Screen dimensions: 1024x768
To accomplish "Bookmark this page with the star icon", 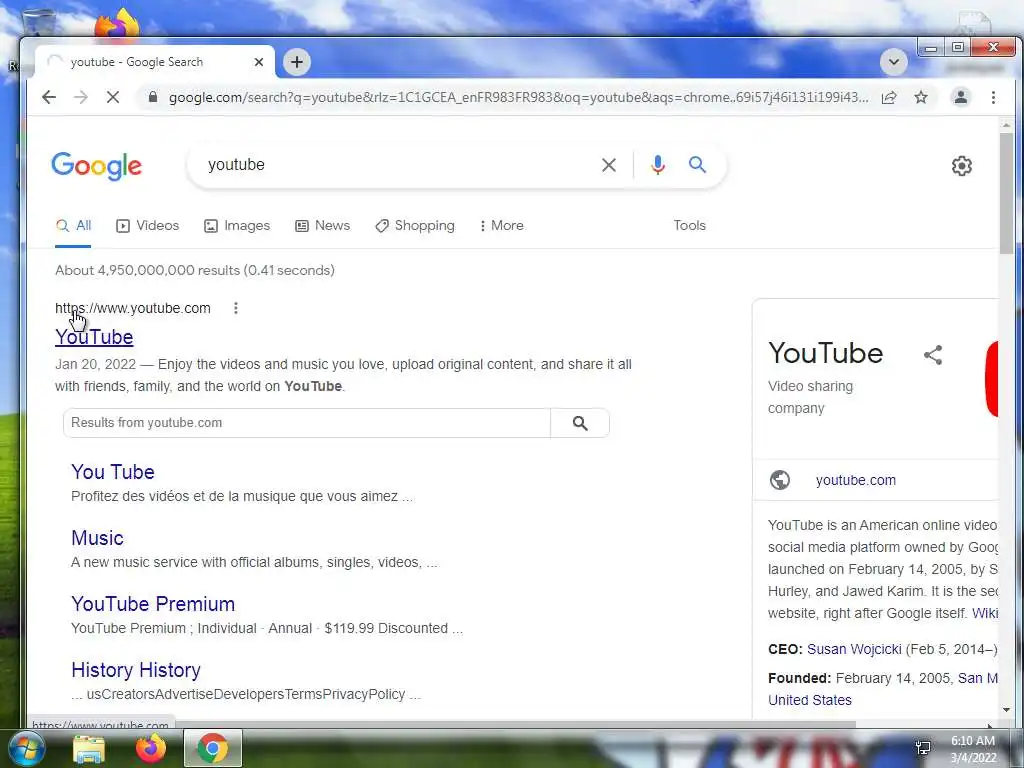I will point(921,97).
